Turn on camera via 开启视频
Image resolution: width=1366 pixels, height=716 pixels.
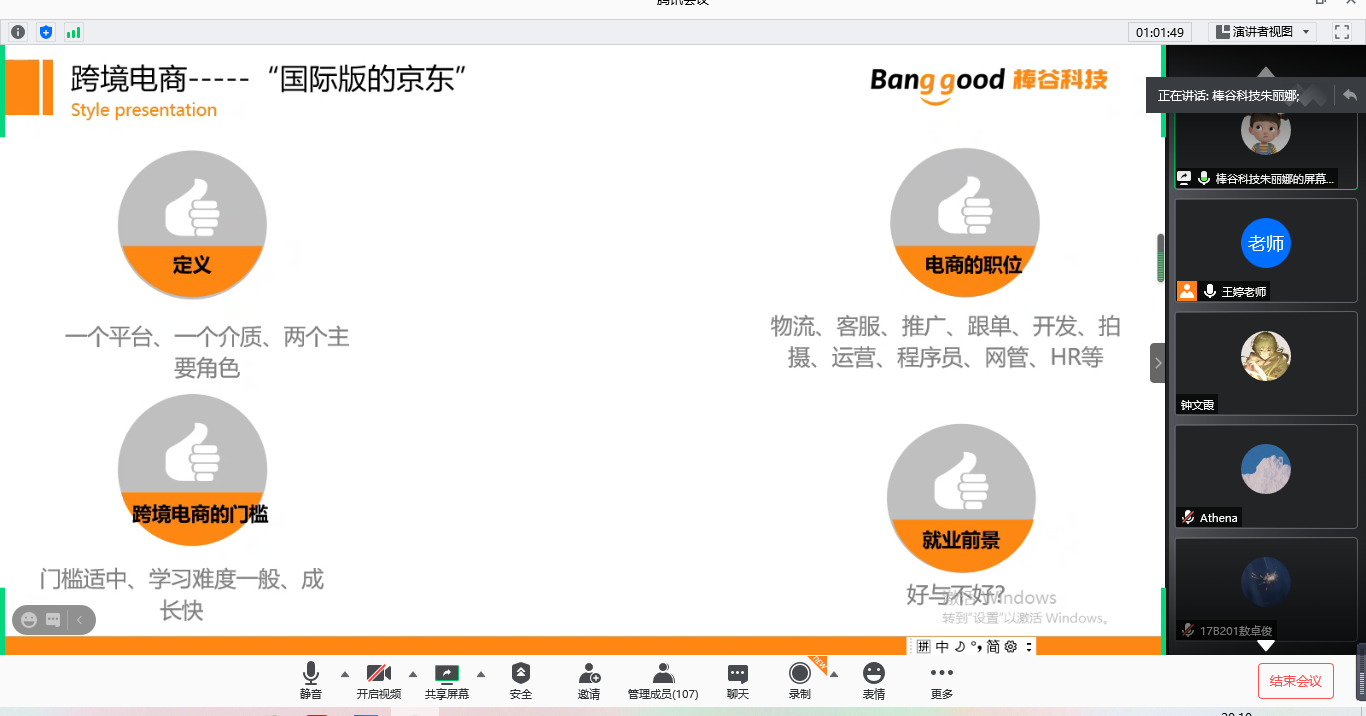pos(379,680)
